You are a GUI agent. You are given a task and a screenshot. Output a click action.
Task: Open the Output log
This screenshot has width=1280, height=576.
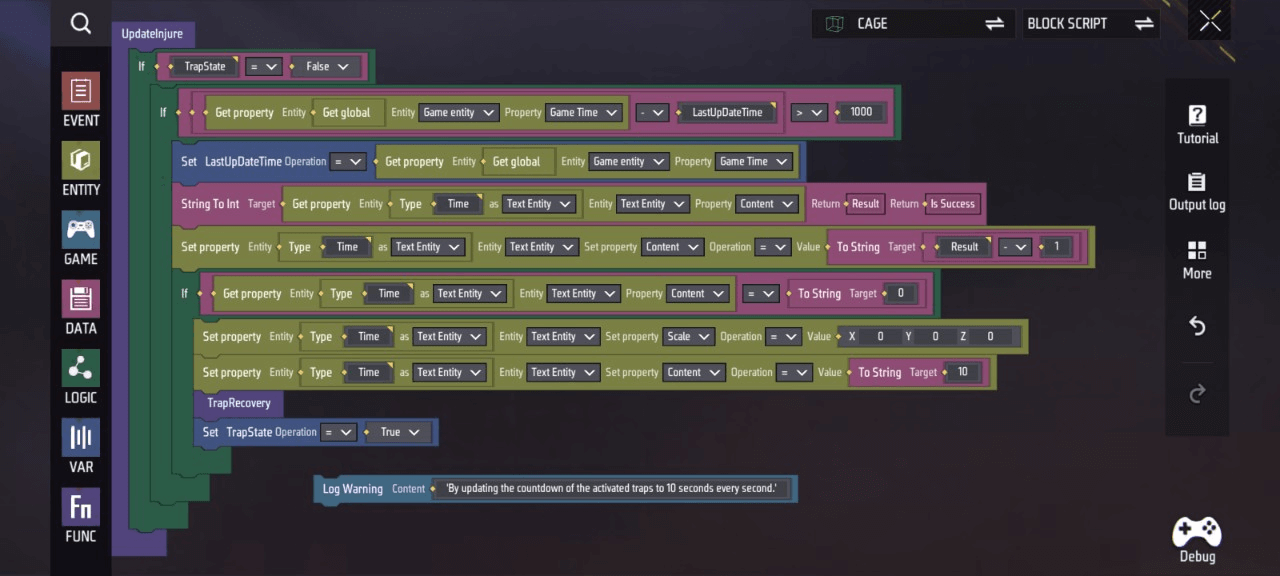pos(1197,192)
